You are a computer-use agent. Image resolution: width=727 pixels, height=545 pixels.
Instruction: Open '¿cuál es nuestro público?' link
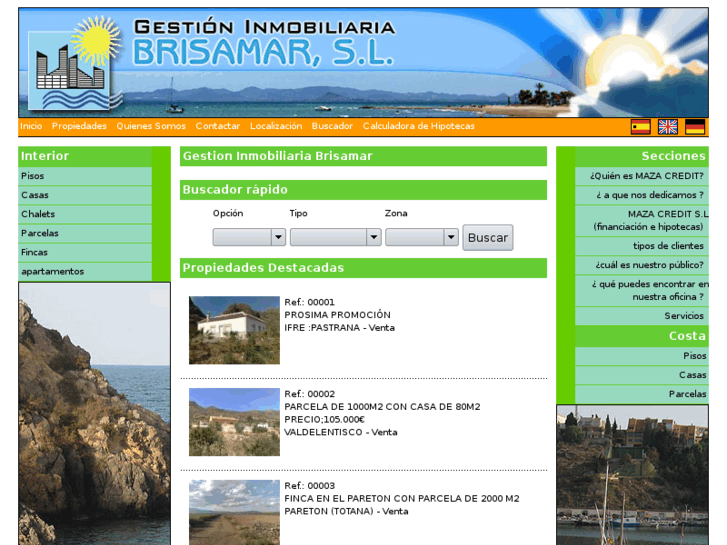642,265
